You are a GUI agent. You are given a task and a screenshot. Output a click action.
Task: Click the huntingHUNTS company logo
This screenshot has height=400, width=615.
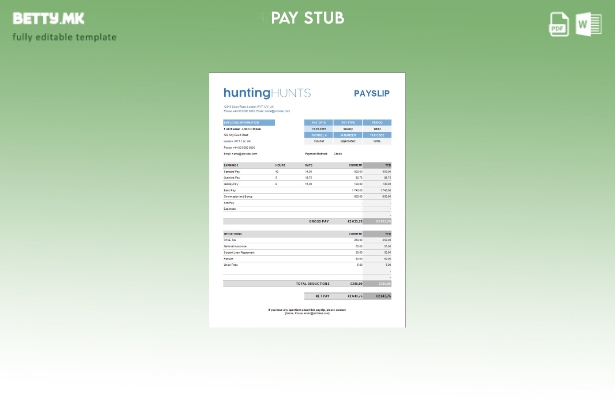tap(267, 93)
